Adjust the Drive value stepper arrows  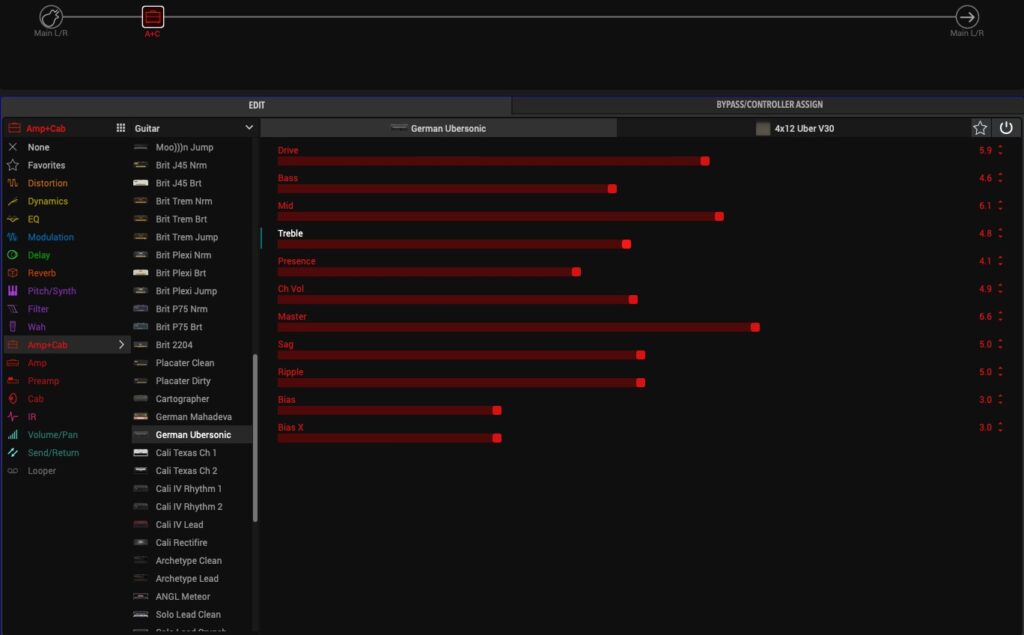pyautogui.click(x=1000, y=151)
